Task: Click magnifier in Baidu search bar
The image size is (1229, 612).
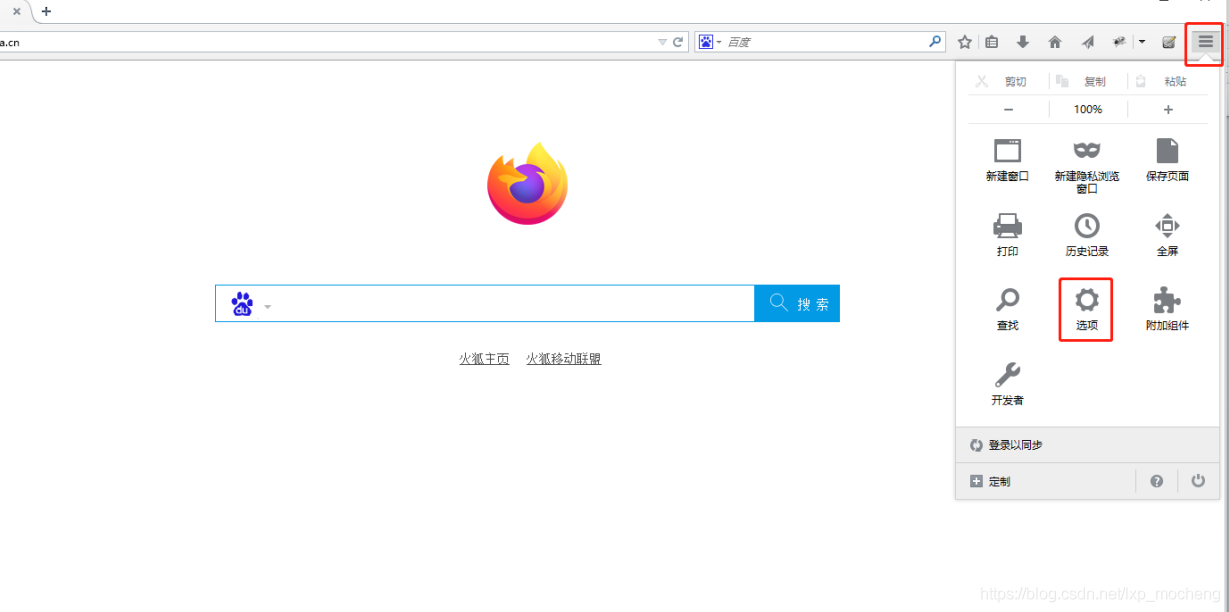Action: (x=935, y=41)
